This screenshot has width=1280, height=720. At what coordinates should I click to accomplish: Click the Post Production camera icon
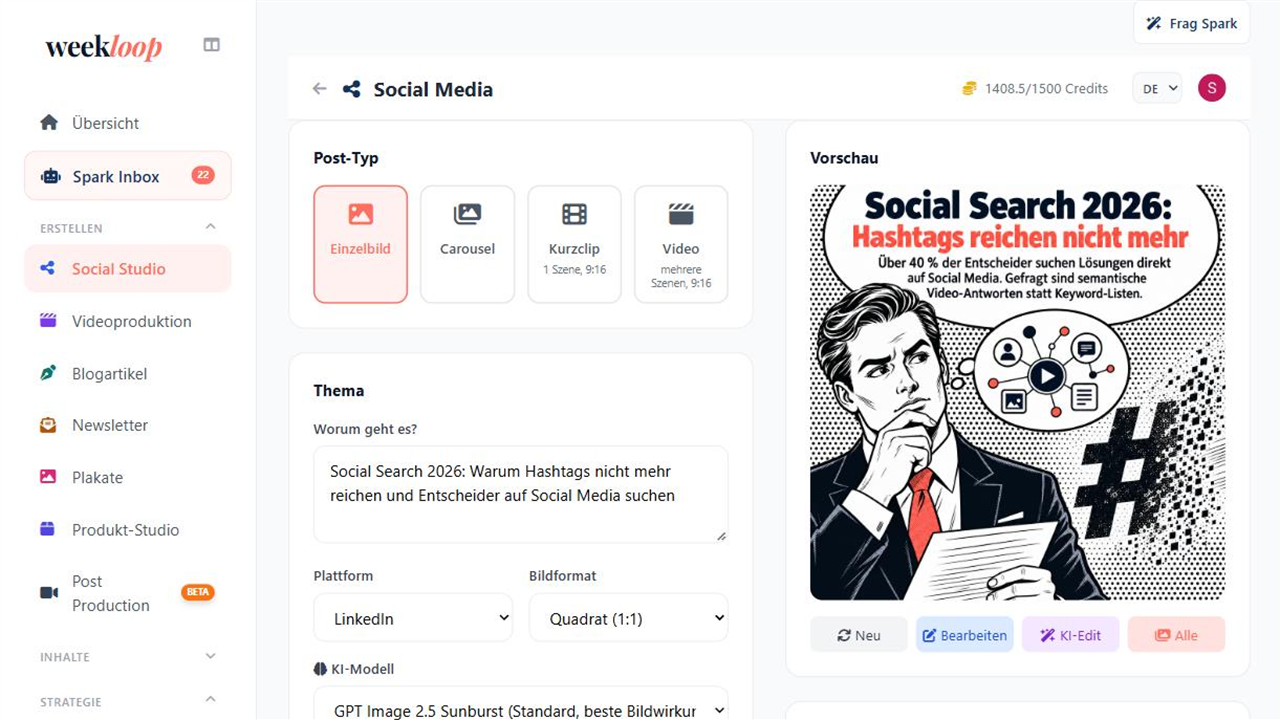click(x=48, y=593)
